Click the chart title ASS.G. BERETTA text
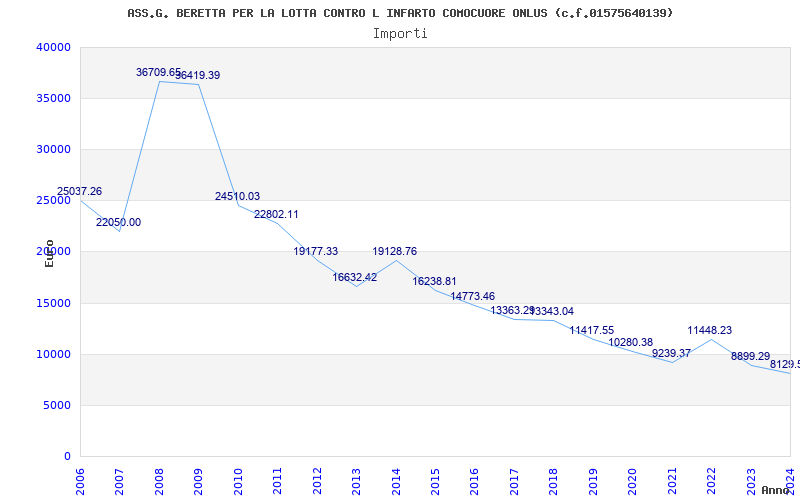 pos(400,13)
